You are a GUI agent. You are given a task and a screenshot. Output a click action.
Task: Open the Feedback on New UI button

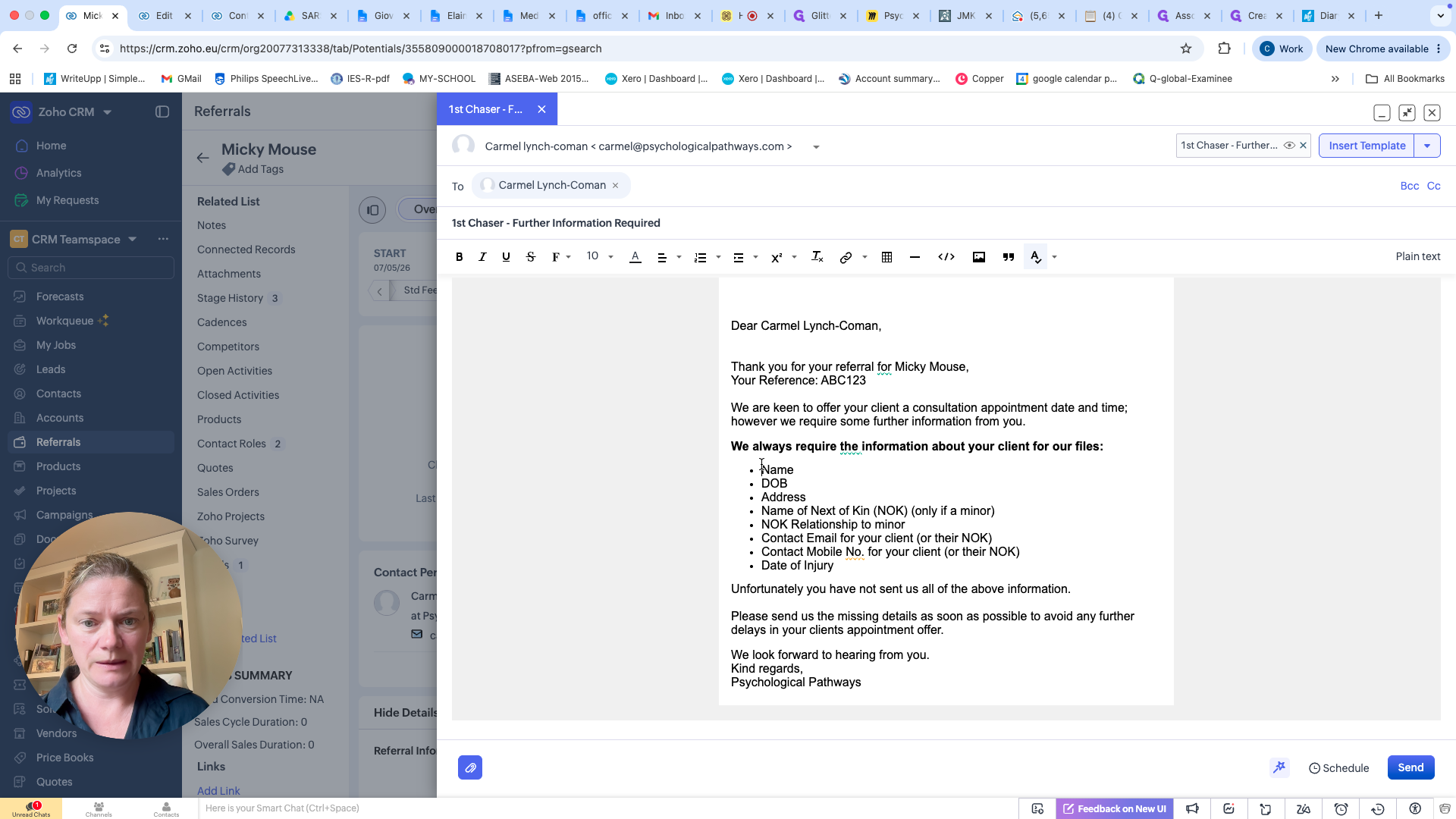[1115, 809]
